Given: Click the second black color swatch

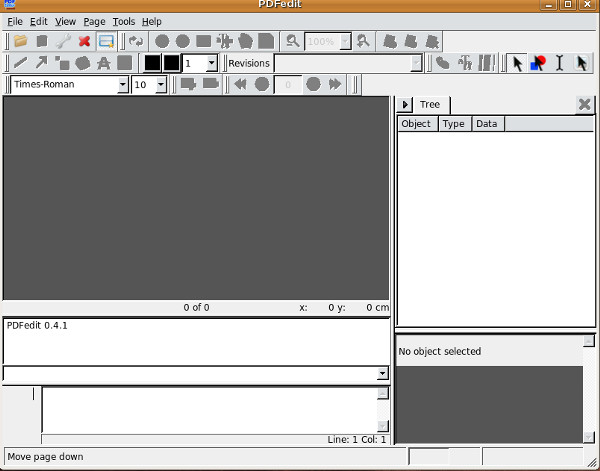Looking at the screenshot, I should click(171, 63).
